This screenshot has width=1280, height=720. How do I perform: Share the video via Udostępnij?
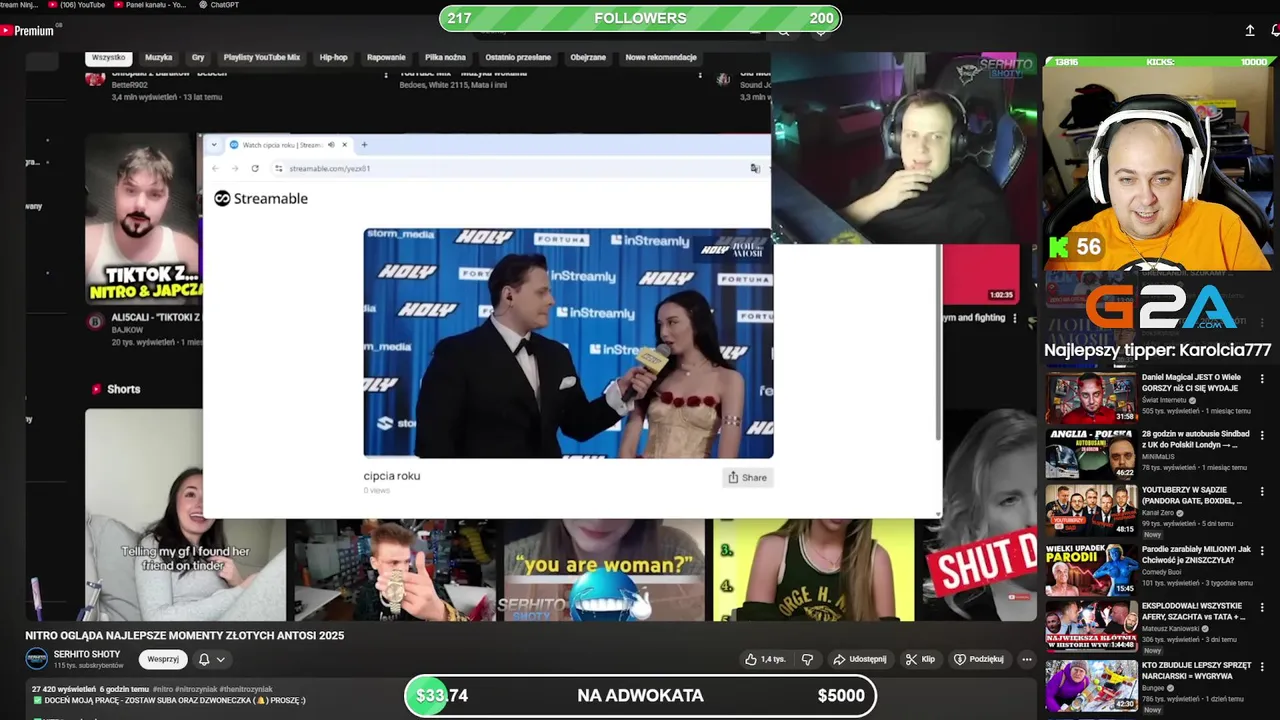860,659
